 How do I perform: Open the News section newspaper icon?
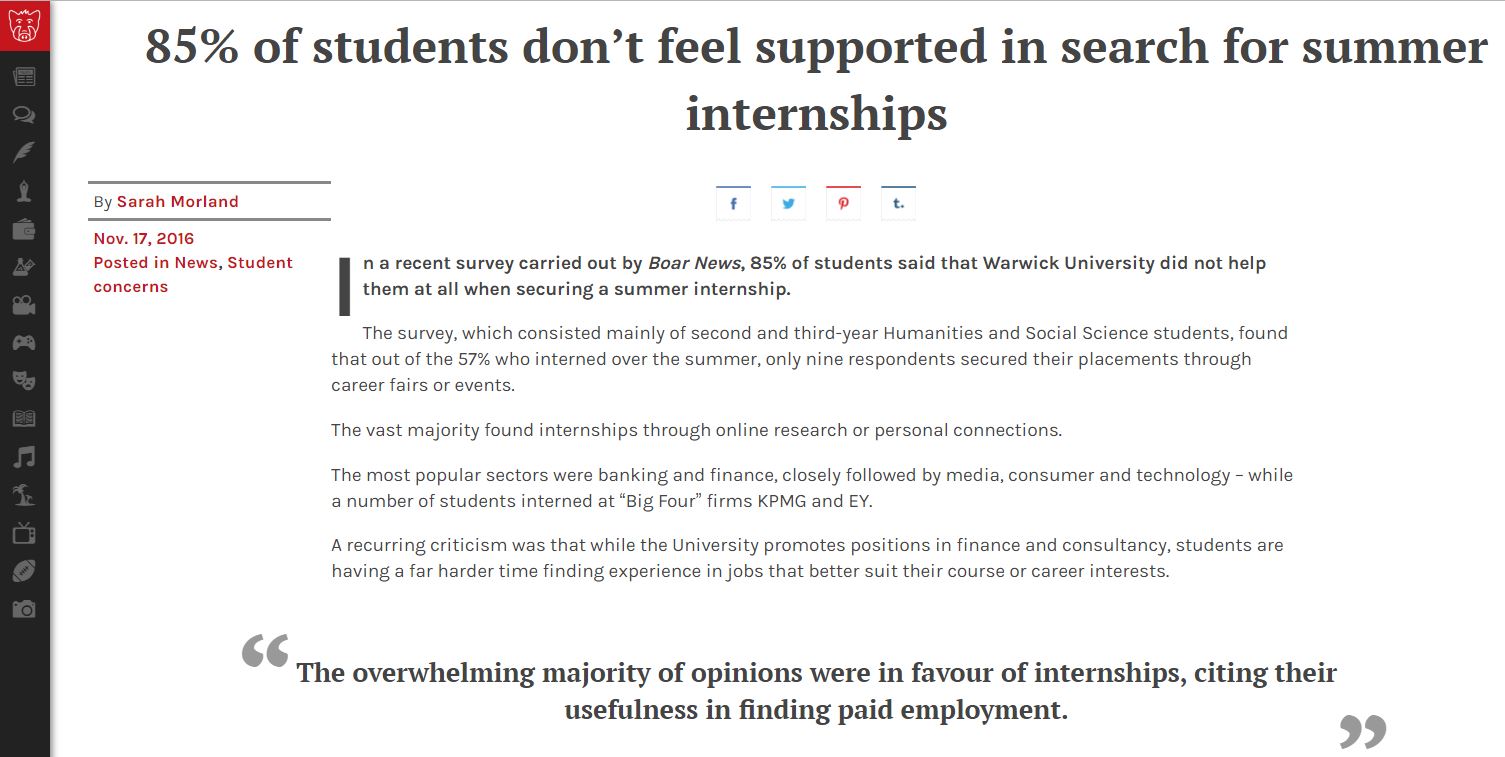pos(24,77)
